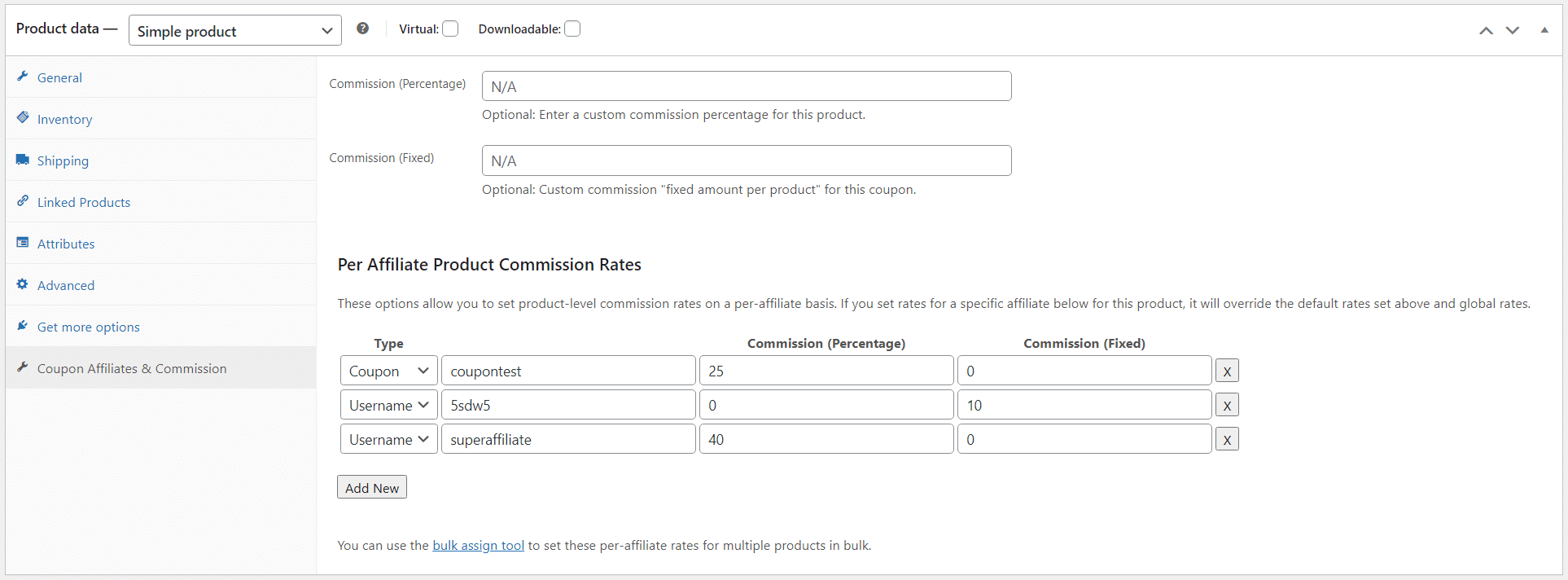Click the Commission (Fixed) N/A field

point(747,160)
